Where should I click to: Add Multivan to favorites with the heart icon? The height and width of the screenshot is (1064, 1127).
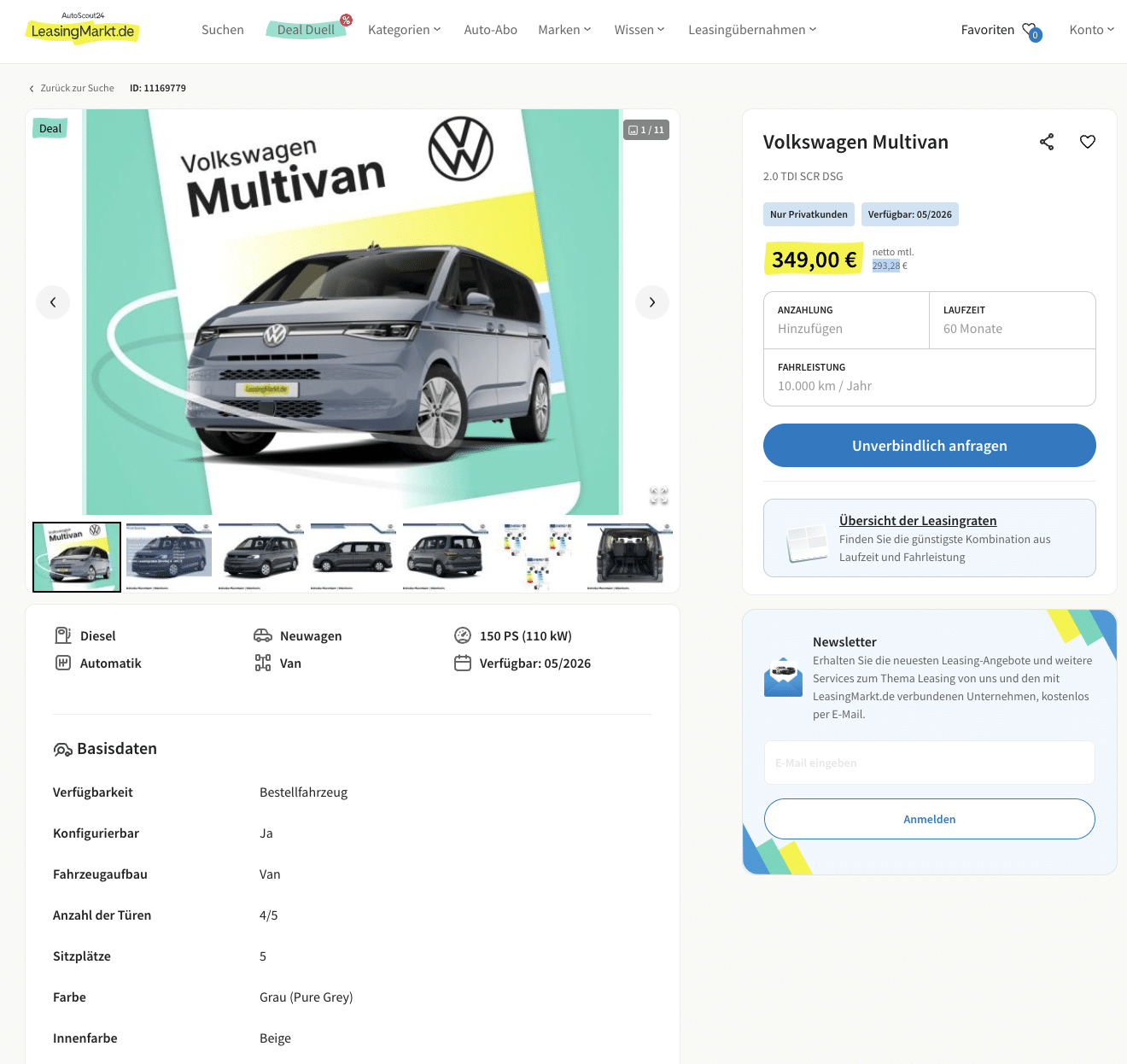click(1088, 142)
